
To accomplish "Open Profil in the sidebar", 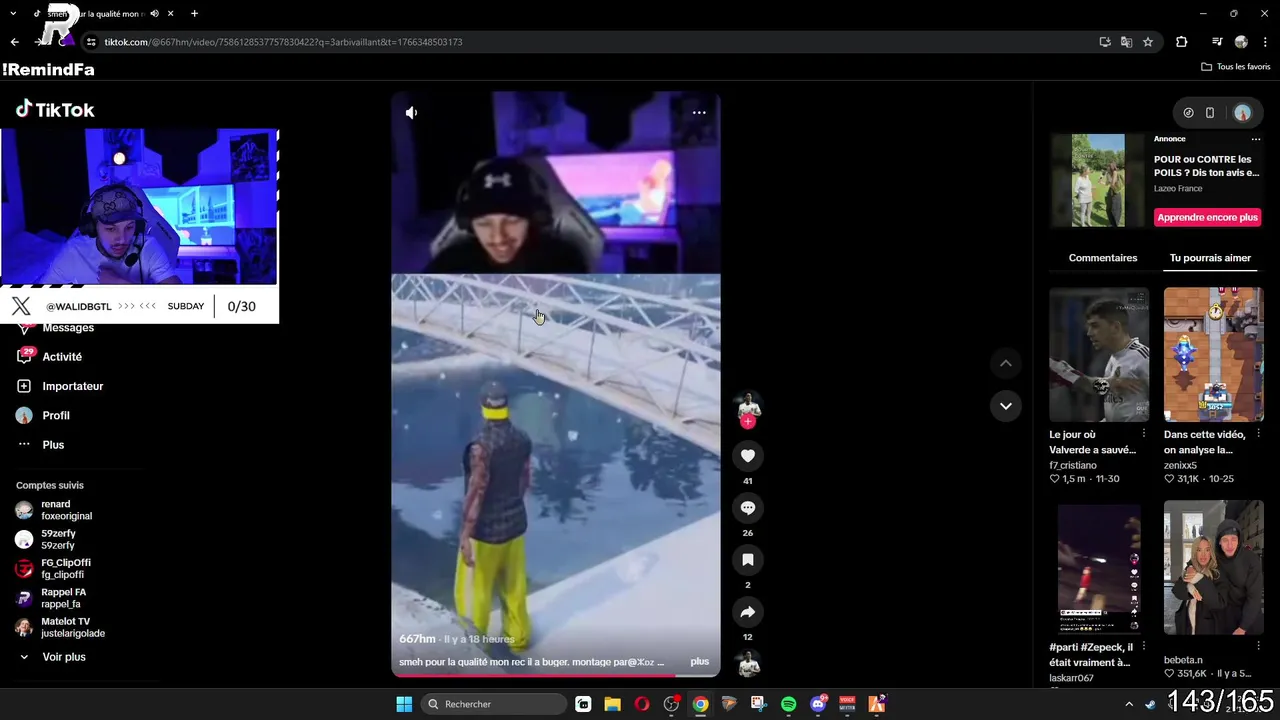I will click(43, 415).
